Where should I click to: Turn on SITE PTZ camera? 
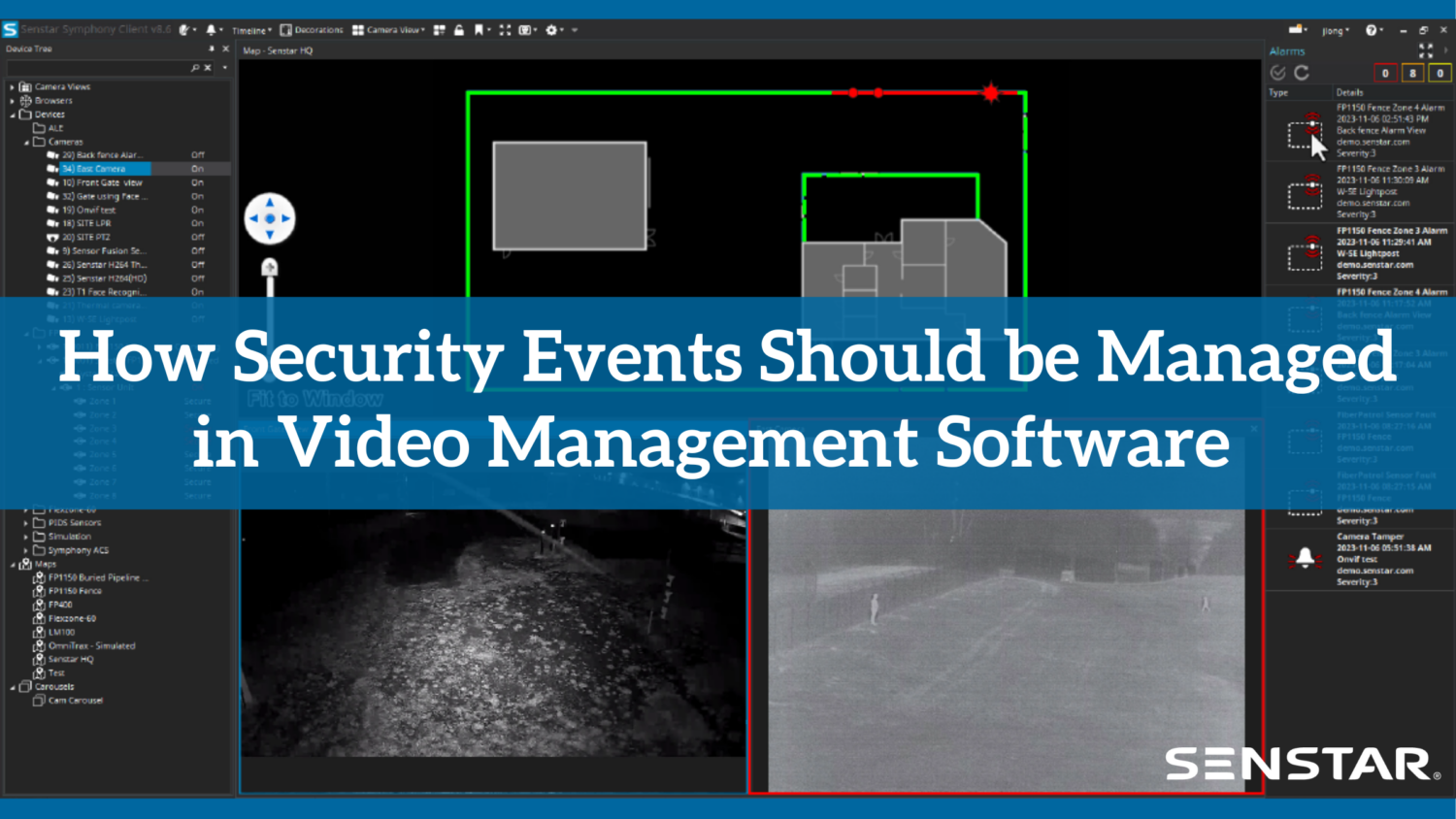pos(197,236)
